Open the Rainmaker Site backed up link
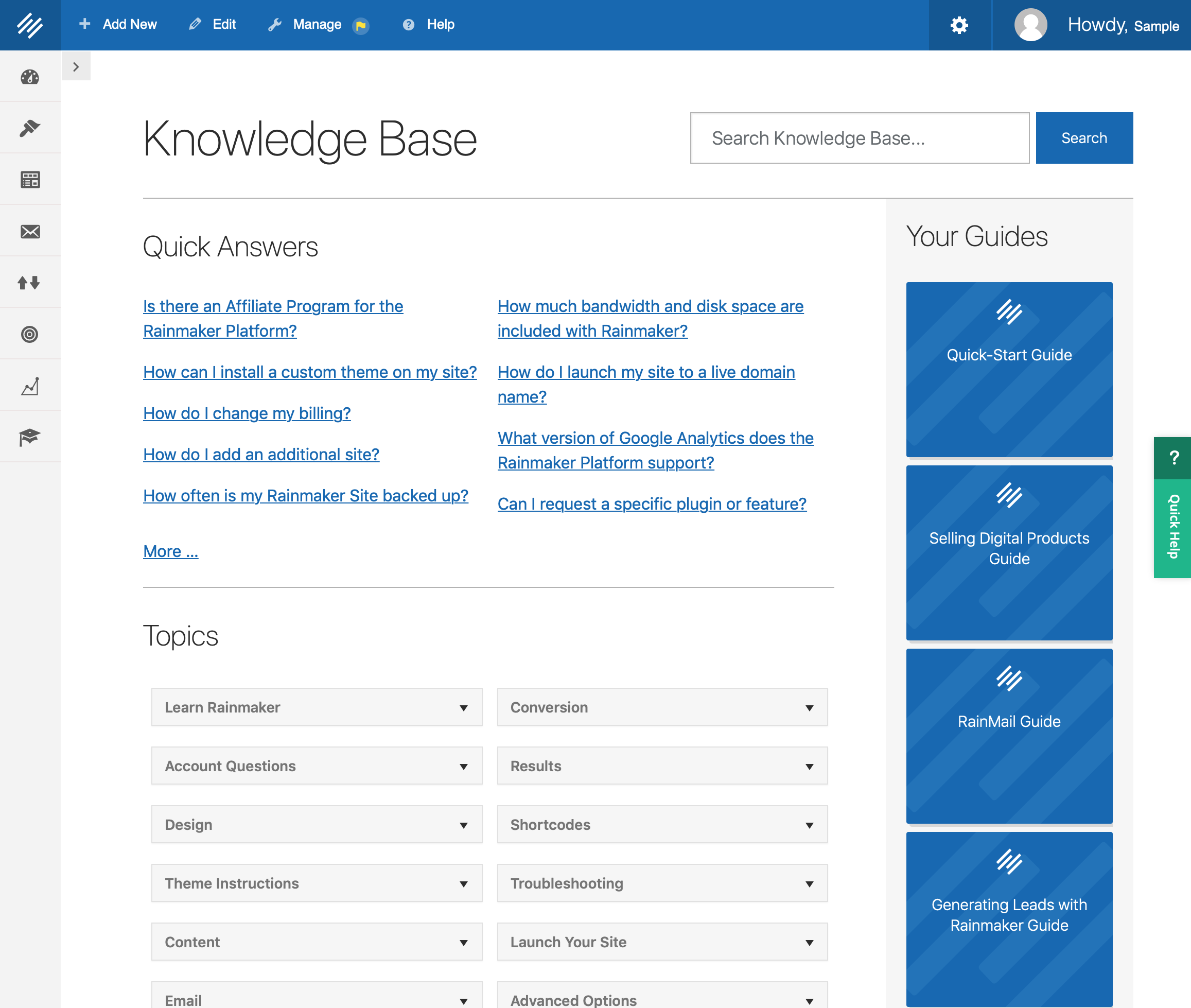The image size is (1191, 1008). pos(306,495)
